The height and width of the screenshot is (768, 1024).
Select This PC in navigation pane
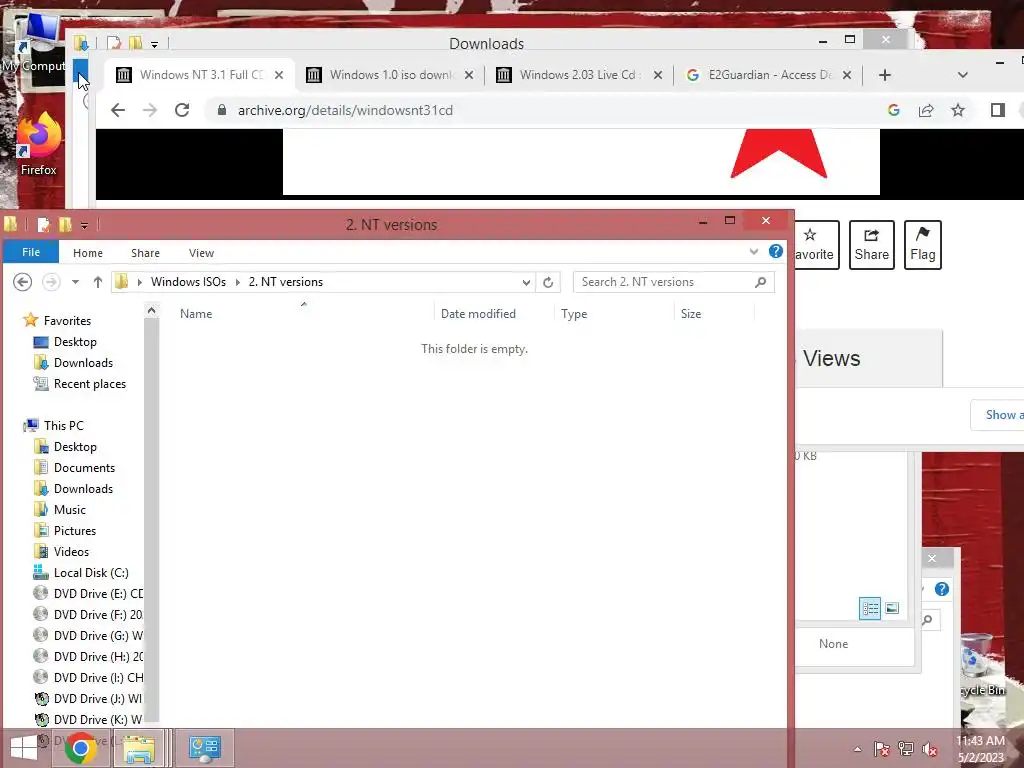(63, 426)
